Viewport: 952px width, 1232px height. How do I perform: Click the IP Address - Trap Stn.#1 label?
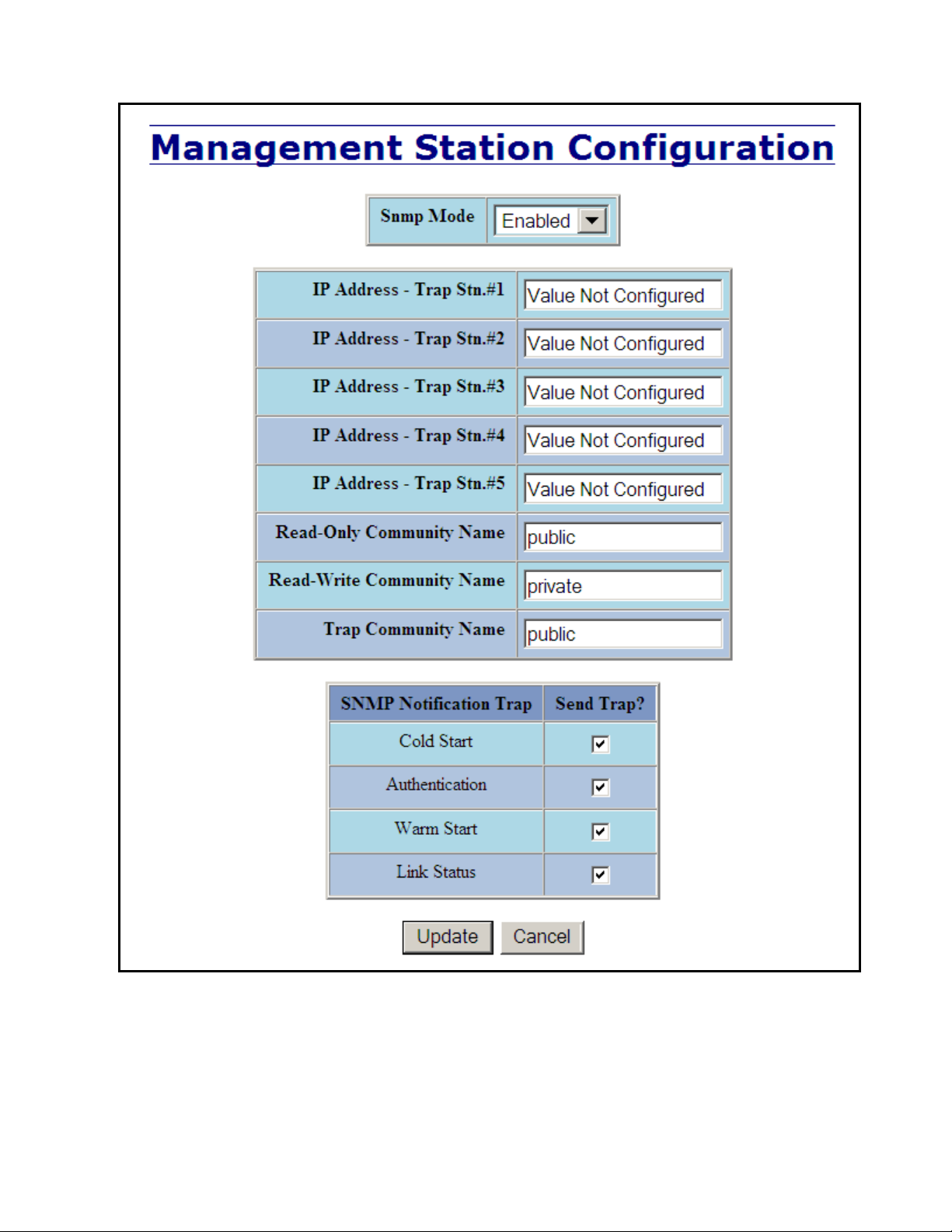point(409,290)
